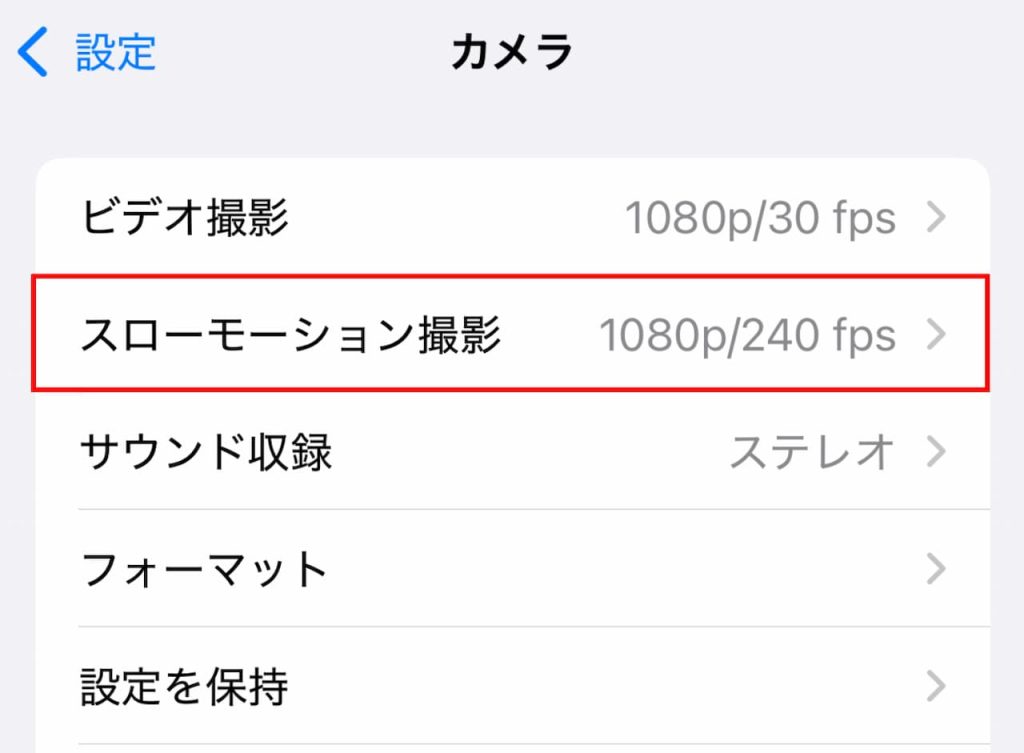Tap chevron next to 1080p/30 fps
Screen dimensions: 1024x753
coord(936,217)
